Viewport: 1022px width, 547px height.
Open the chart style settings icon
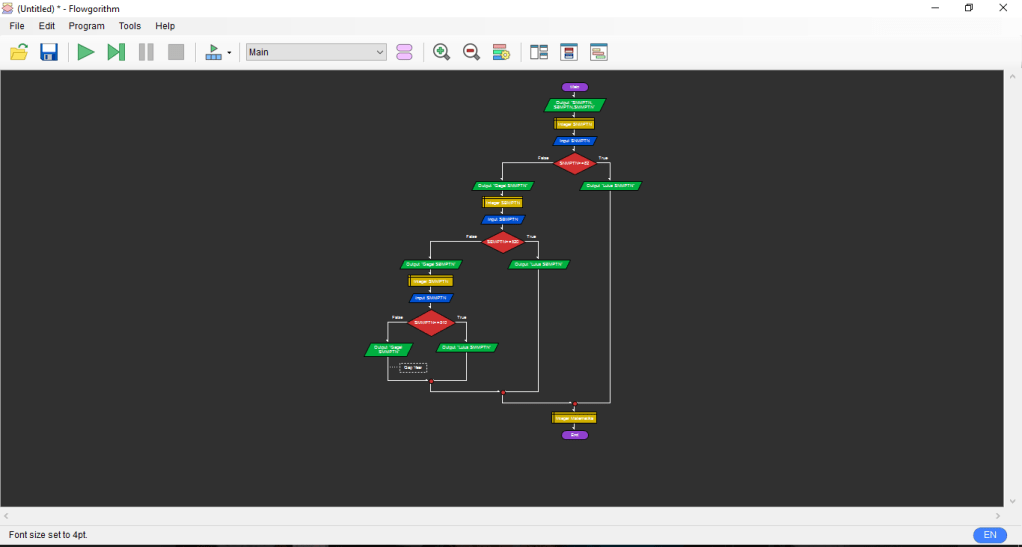[501, 52]
